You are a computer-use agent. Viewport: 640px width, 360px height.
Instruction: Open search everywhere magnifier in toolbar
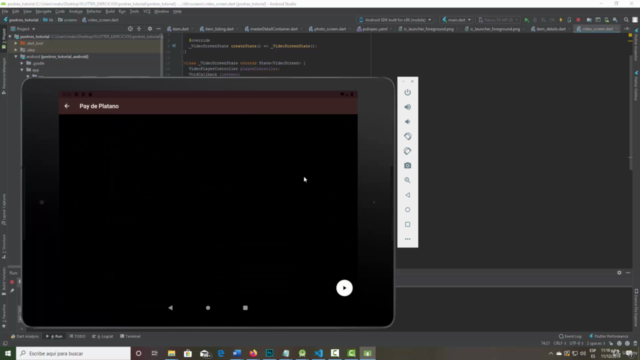coord(626,20)
